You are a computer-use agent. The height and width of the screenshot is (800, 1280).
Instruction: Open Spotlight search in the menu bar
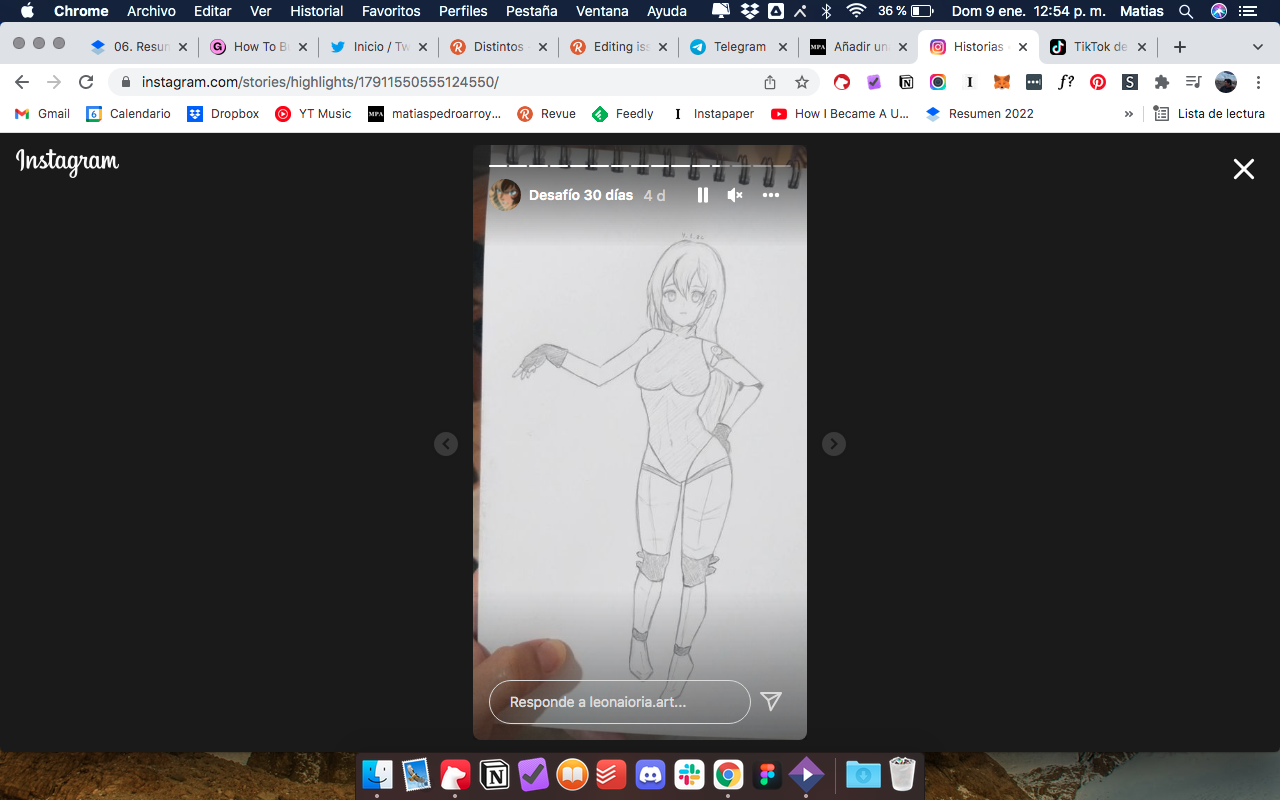(x=1186, y=11)
